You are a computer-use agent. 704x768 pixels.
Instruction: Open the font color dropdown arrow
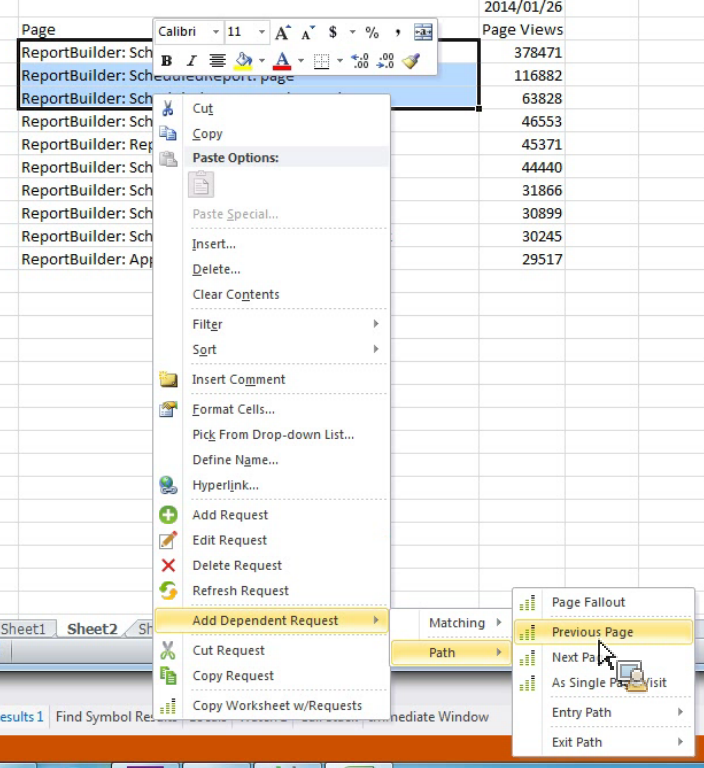coord(301,61)
